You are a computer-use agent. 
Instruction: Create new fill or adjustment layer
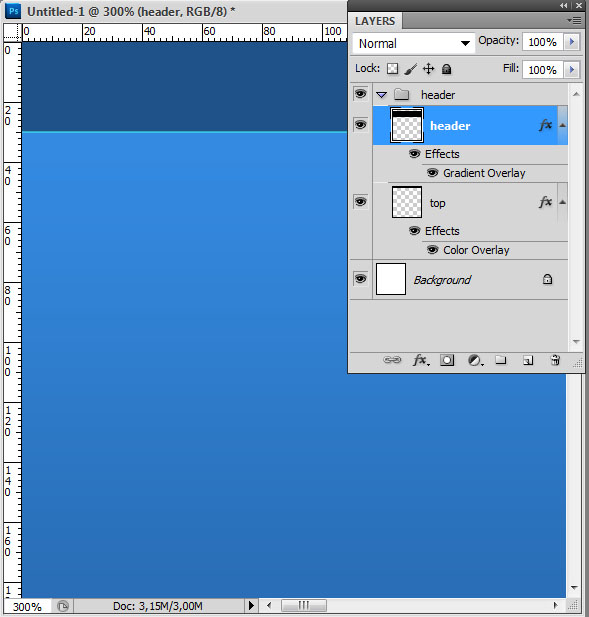point(475,360)
